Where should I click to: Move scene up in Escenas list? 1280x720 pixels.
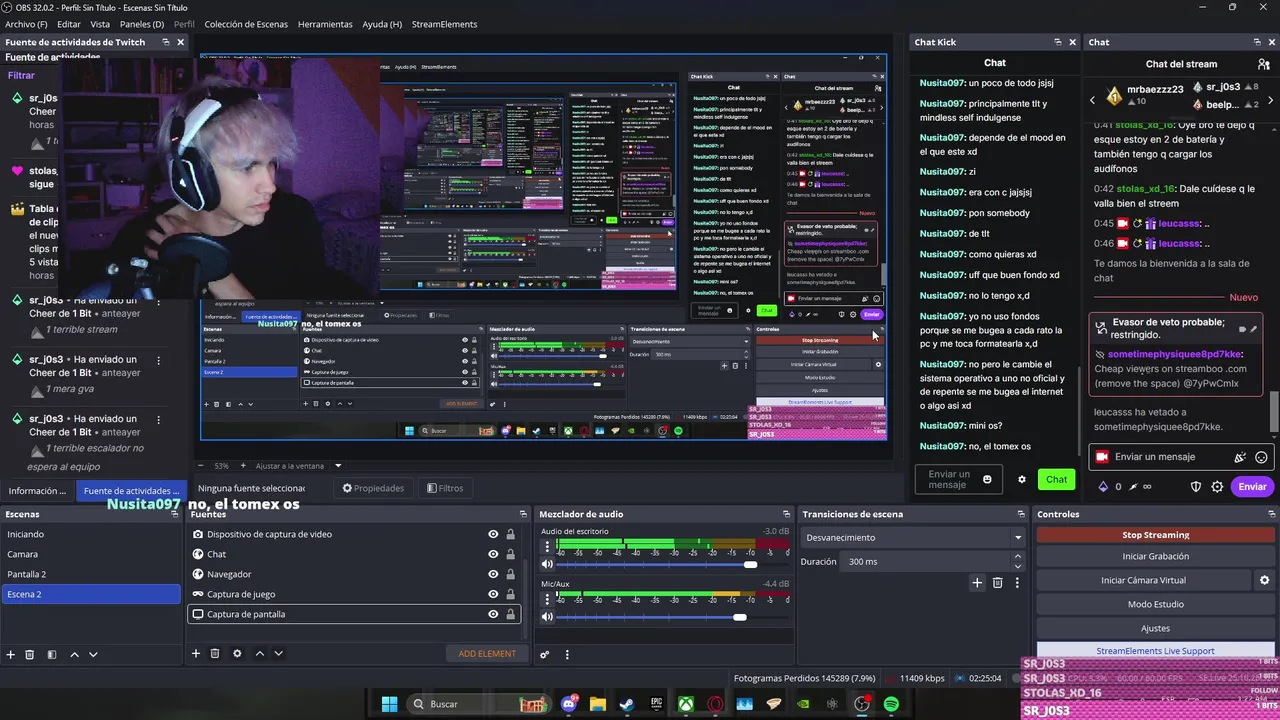(x=74, y=654)
